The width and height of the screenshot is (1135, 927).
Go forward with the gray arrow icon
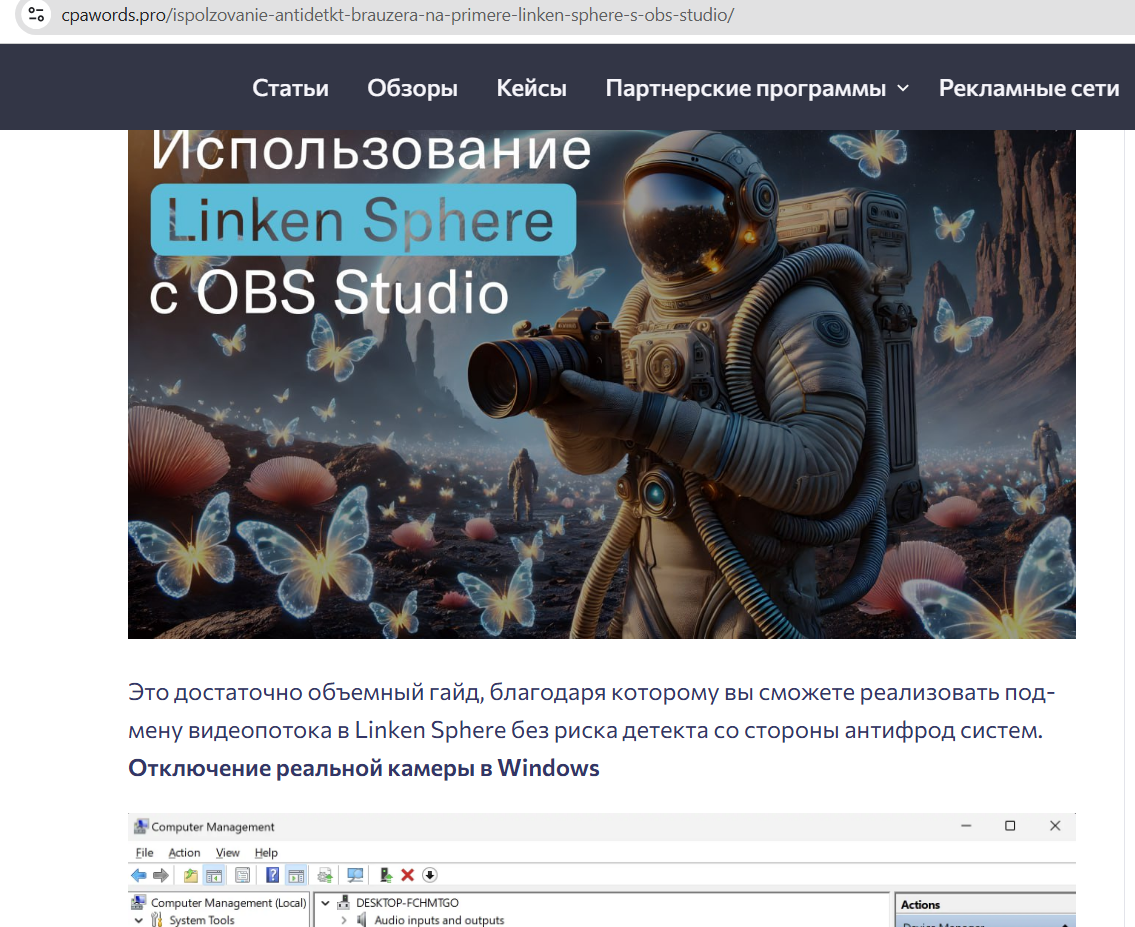point(161,875)
